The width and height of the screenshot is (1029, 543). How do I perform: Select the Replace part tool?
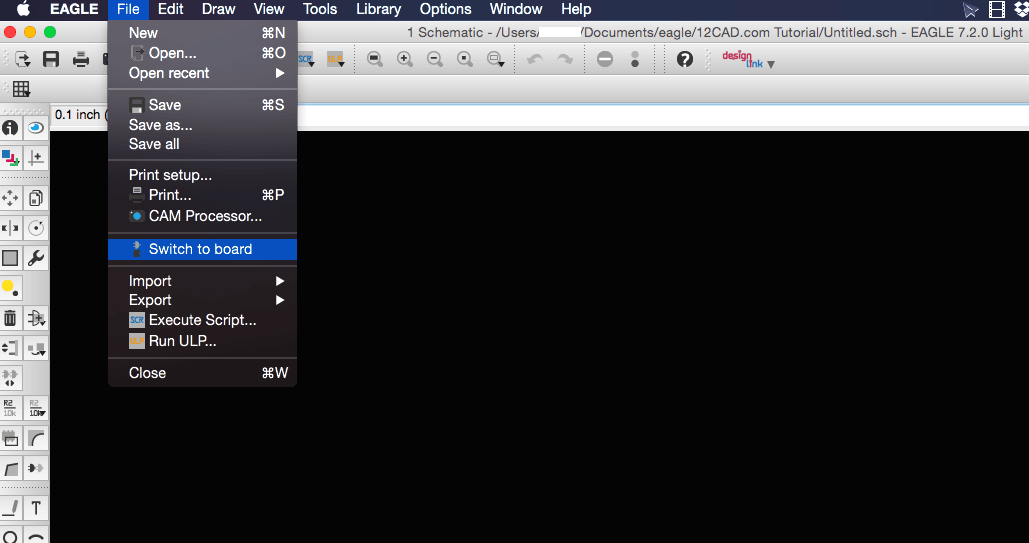tap(36, 348)
